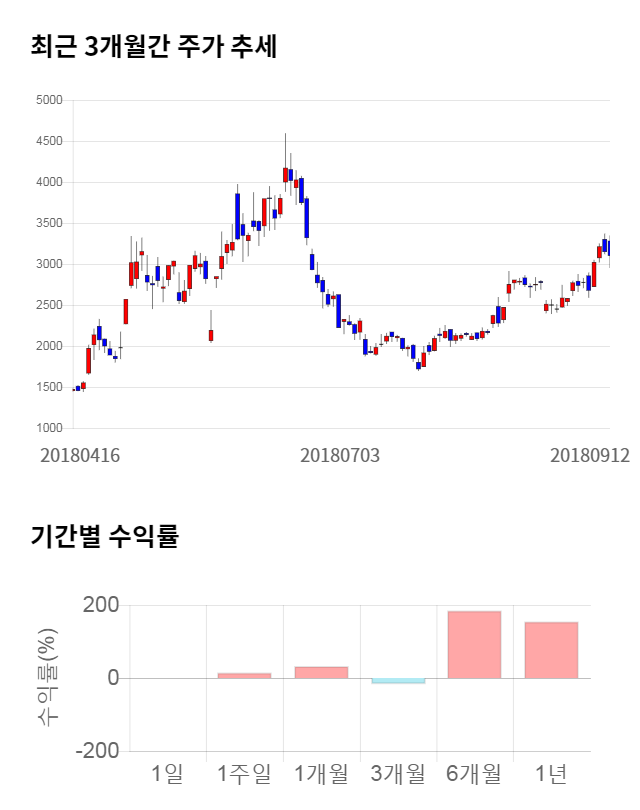Click the '6개월' period axis label
This screenshot has height=810, width=640.
click(x=475, y=773)
